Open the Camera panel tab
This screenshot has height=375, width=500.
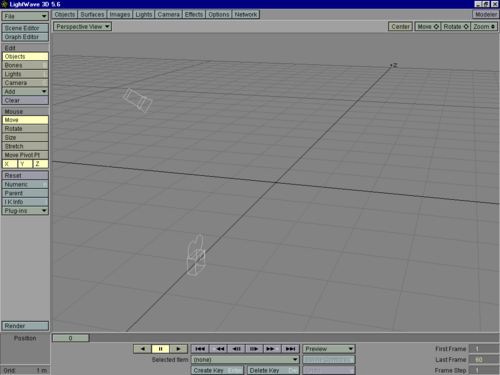click(x=168, y=15)
